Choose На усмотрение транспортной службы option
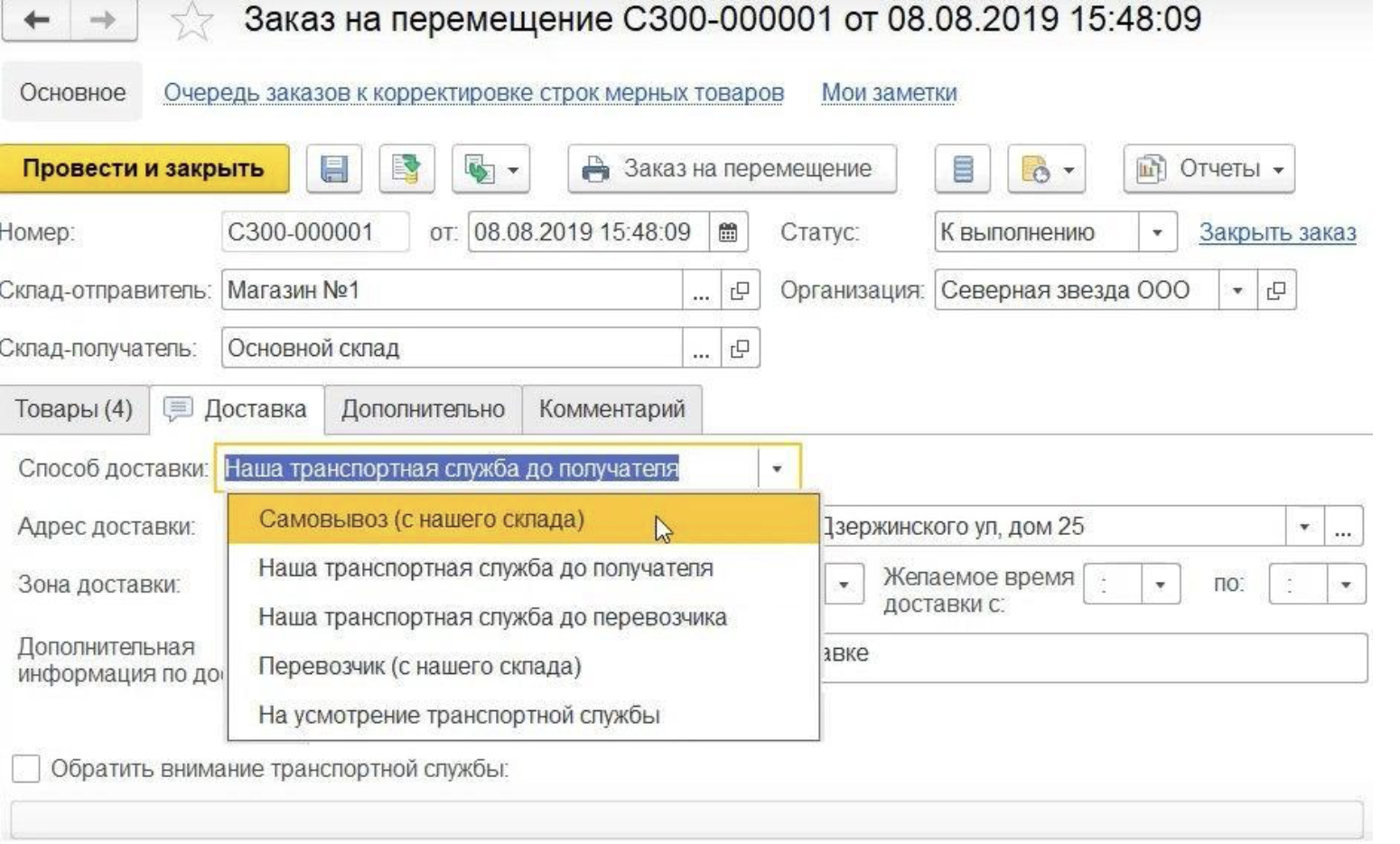This screenshot has width=1400, height=844. tap(459, 716)
